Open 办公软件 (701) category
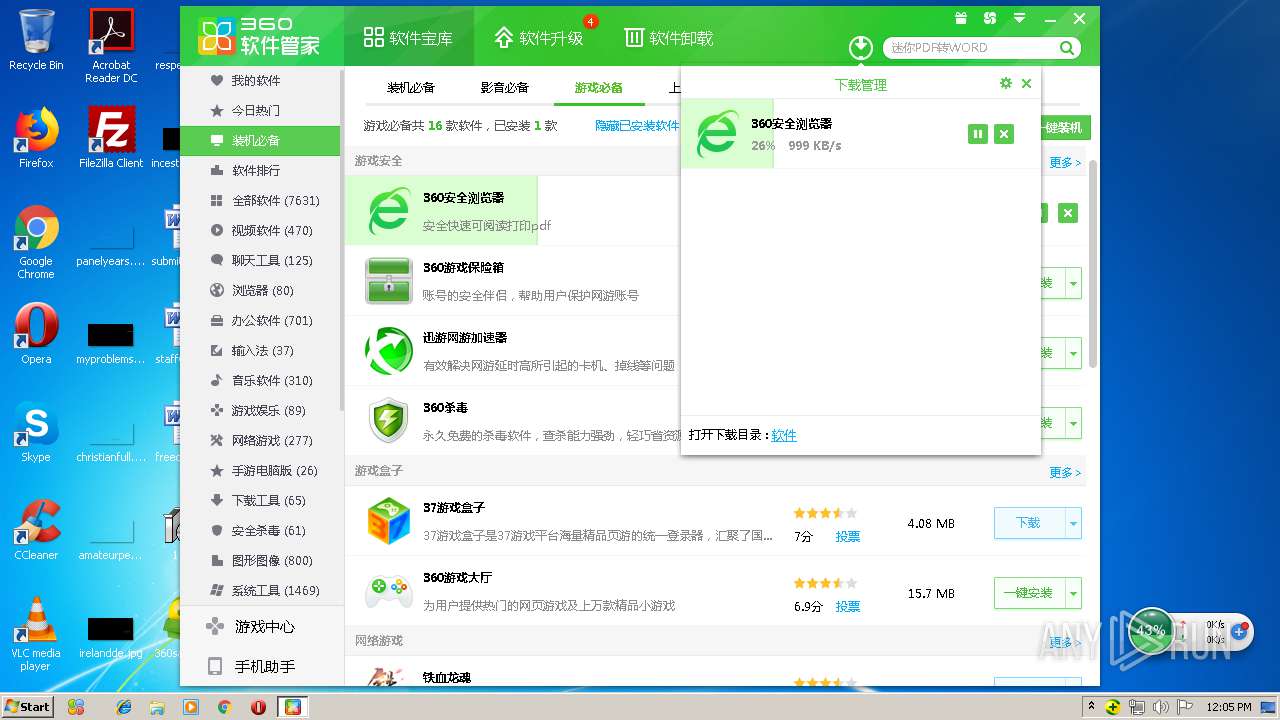1280x720 pixels. pos(260,321)
